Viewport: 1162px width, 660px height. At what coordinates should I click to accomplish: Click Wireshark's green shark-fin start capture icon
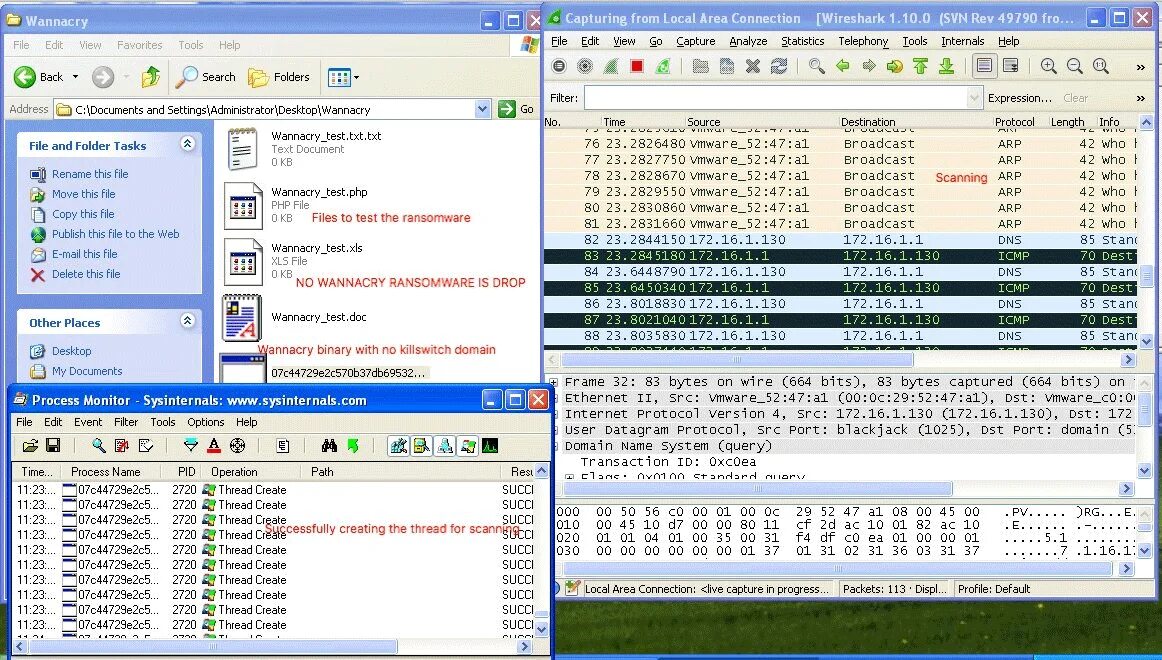[x=611, y=67]
